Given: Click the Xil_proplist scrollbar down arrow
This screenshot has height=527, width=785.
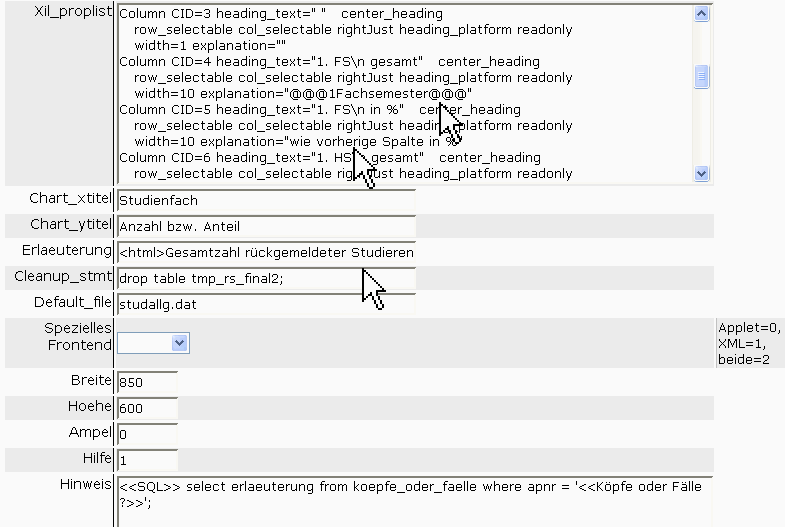Looking at the screenshot, I should [x=701, y=174].
